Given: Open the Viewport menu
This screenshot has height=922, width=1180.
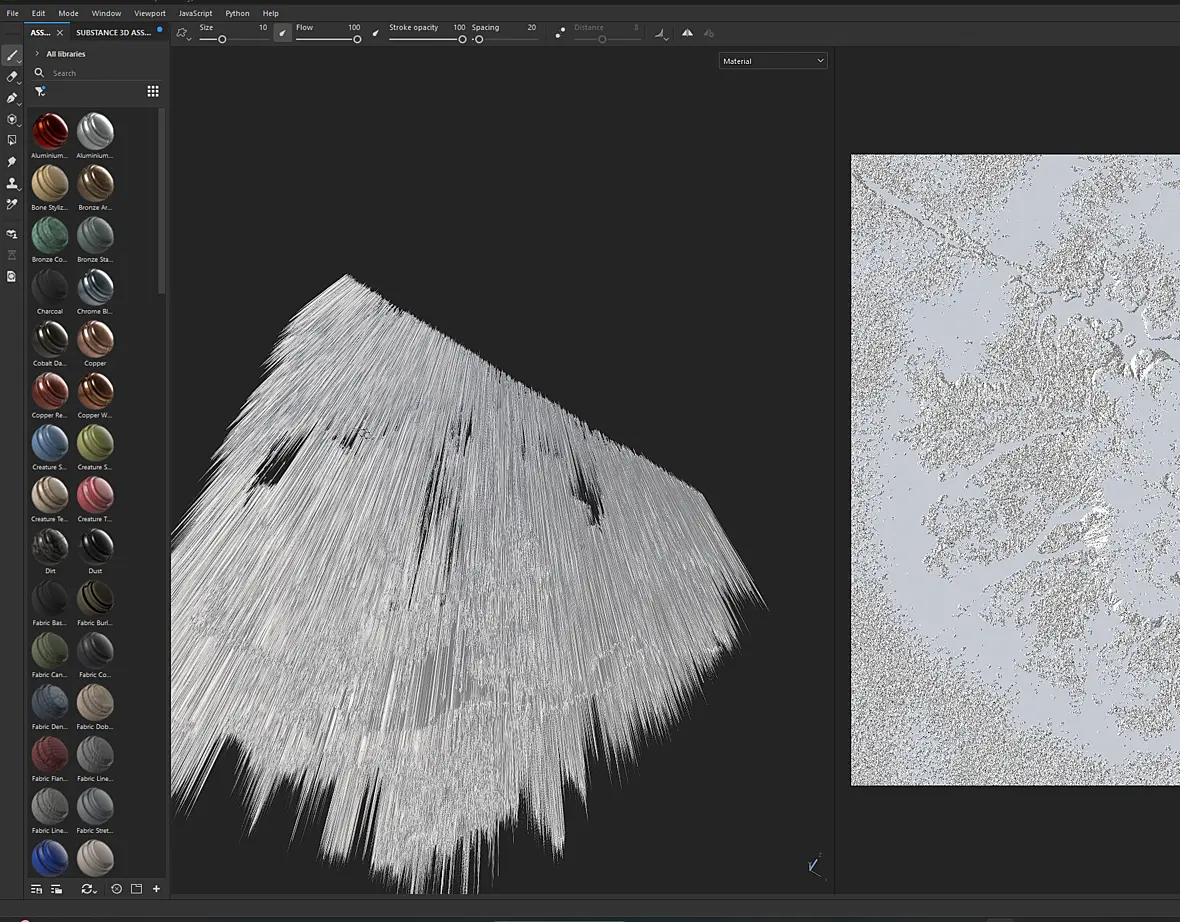Looking at the screenshot, I should pyautogui.click(x=150, y=13).
